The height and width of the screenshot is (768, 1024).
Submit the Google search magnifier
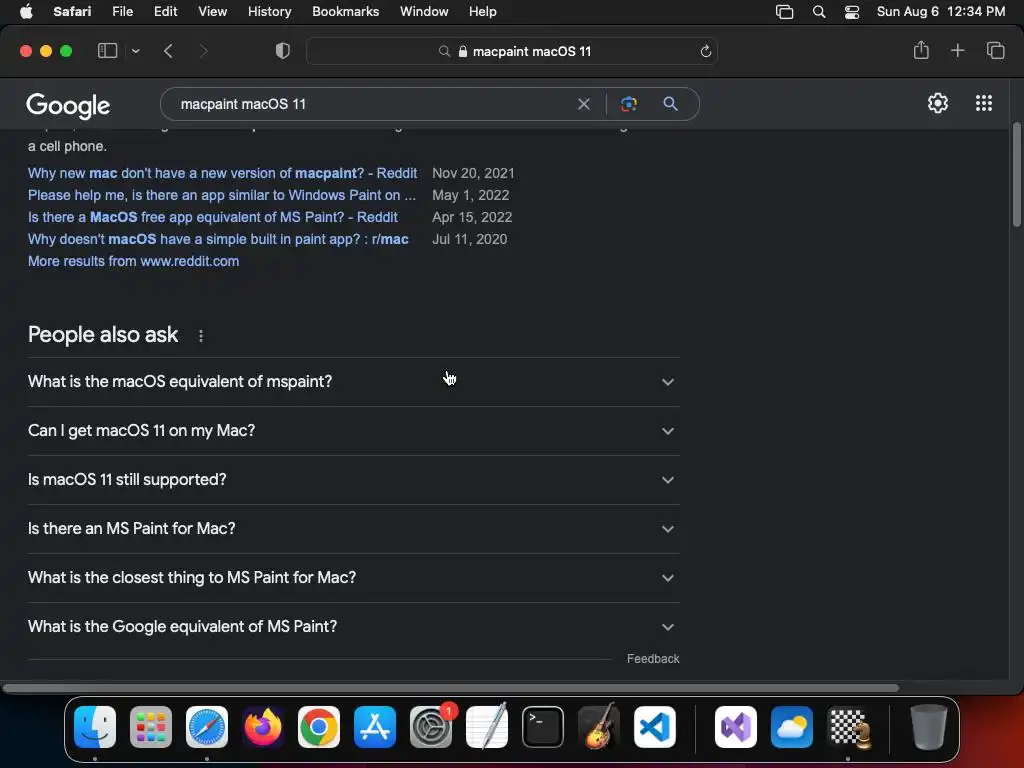click(670, 104)
